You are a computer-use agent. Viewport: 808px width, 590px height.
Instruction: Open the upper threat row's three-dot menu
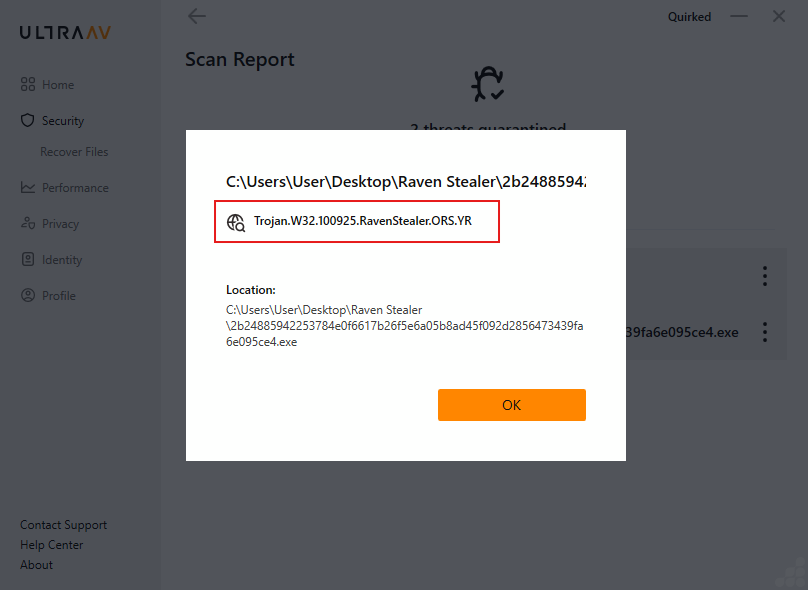pos(764,276)
